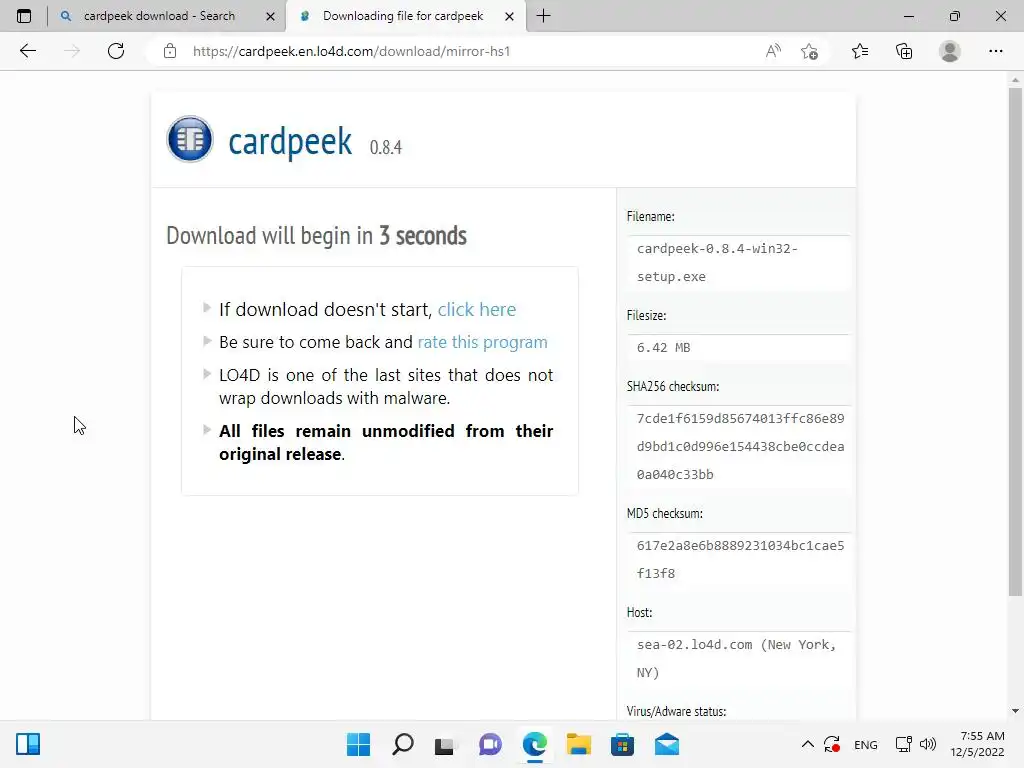Show hidden system tray icons
The image size is (1024, 768).
pos(808,744)
